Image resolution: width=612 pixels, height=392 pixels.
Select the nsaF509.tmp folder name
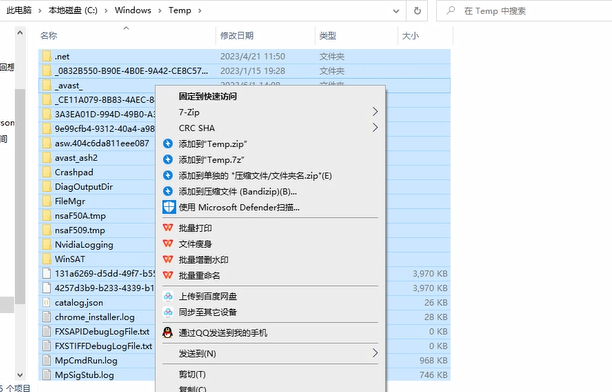click(80, 230)
